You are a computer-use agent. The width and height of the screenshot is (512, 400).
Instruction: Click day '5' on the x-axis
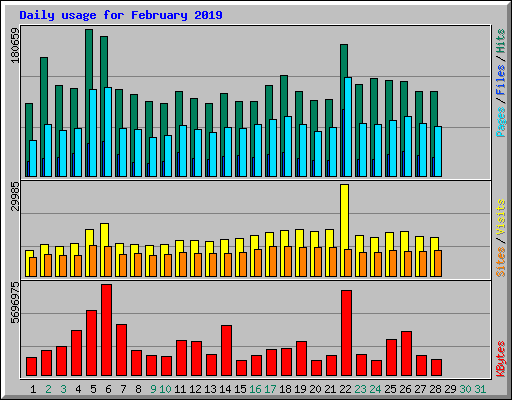[93, 389]
